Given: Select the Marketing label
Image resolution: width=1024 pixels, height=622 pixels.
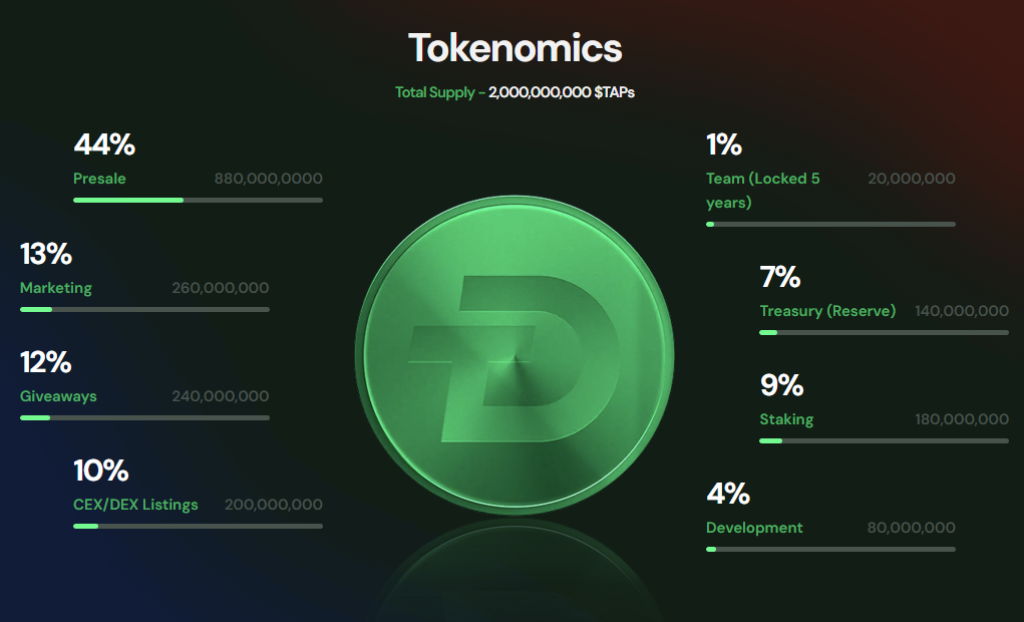Looking at the screenshot, I should tap(56, 288).
